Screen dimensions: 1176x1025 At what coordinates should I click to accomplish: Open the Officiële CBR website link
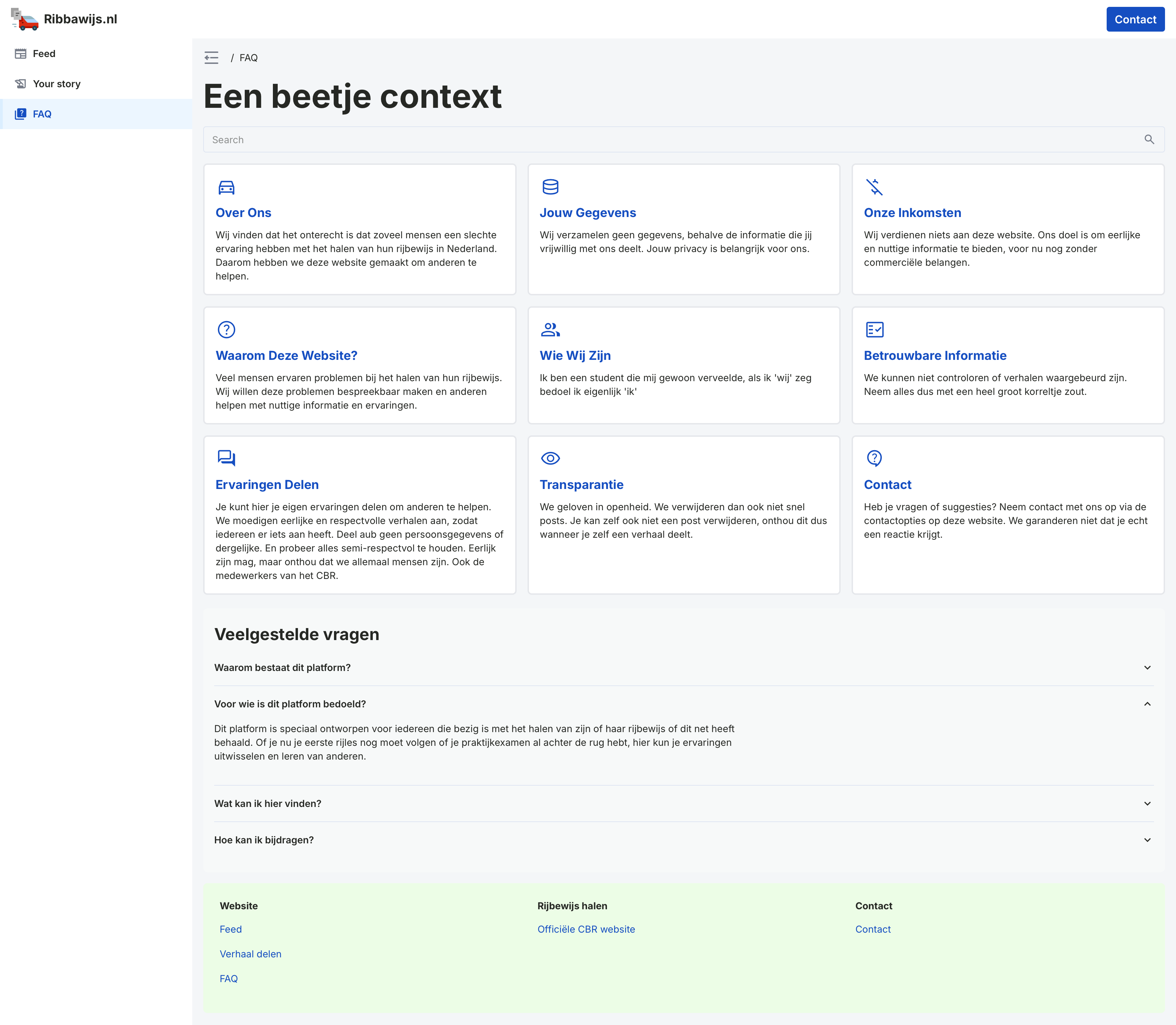point(586,929)
